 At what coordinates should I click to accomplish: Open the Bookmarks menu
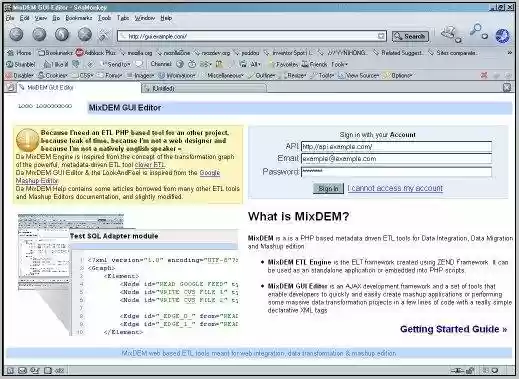(79, 18)
